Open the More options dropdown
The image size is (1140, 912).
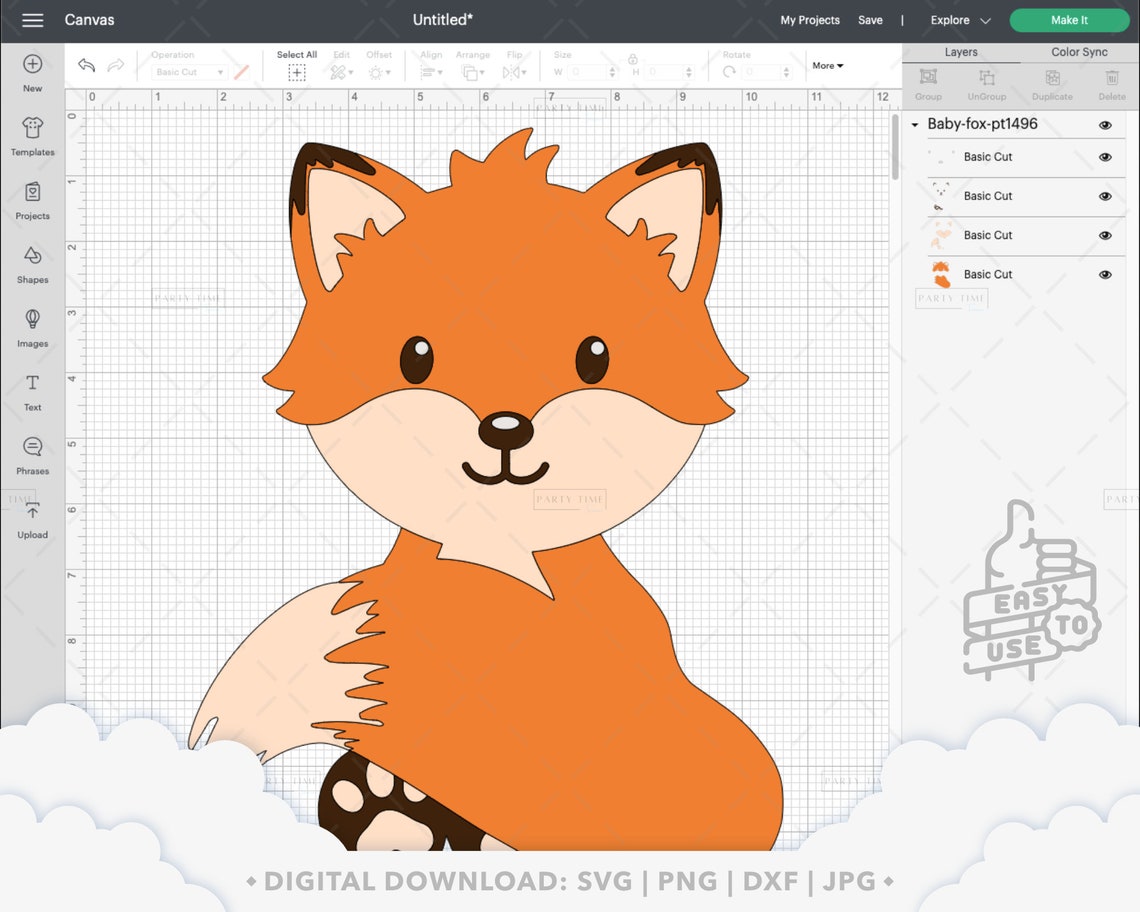coord(827,65)
